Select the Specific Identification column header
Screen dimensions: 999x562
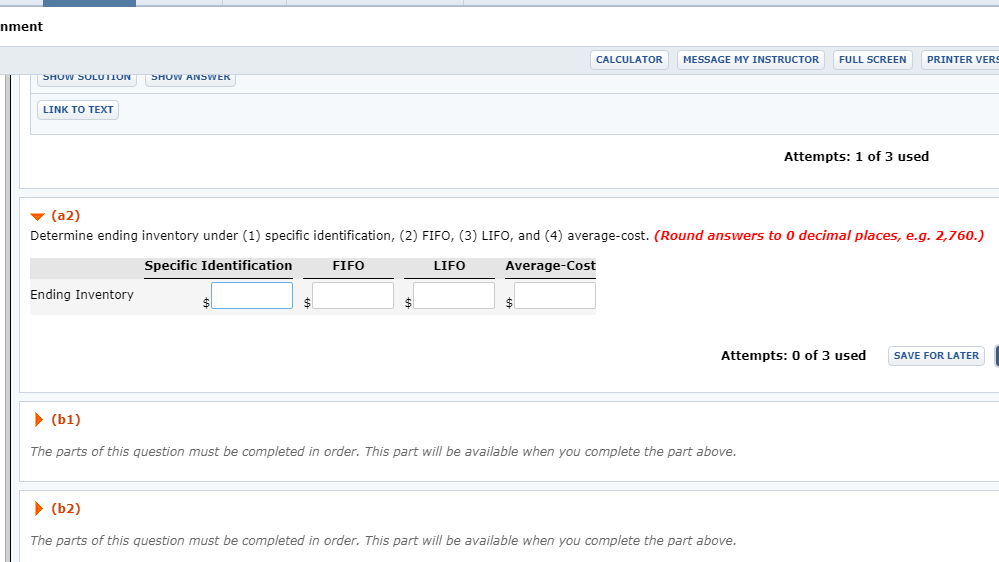tap(218, 266)
